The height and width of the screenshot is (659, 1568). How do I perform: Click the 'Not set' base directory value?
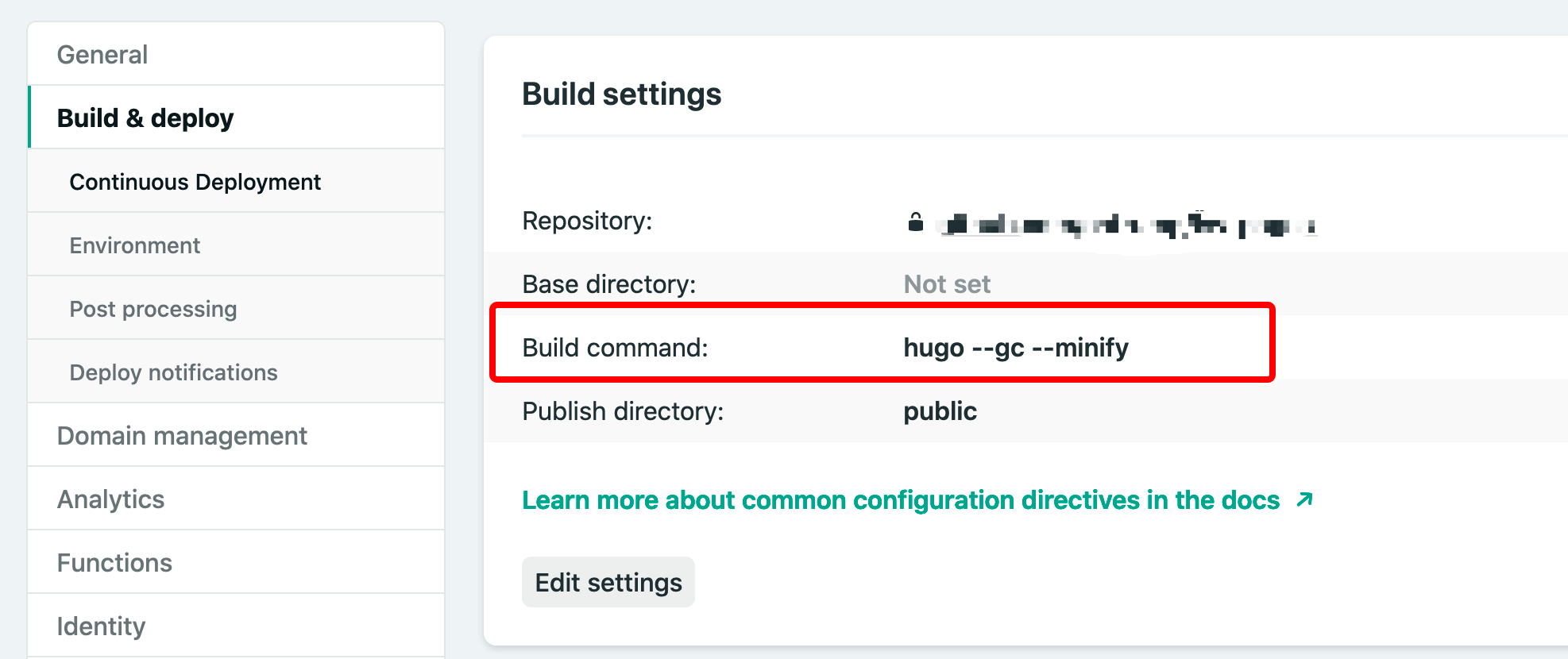coord(947,284)
